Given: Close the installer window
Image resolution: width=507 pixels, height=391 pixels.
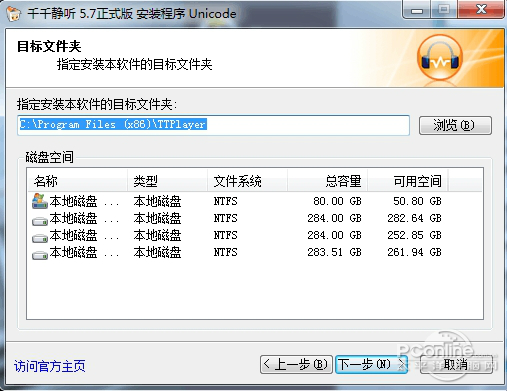Looking at the screenshot, I should pyautogui.click(x=481, y=10).
